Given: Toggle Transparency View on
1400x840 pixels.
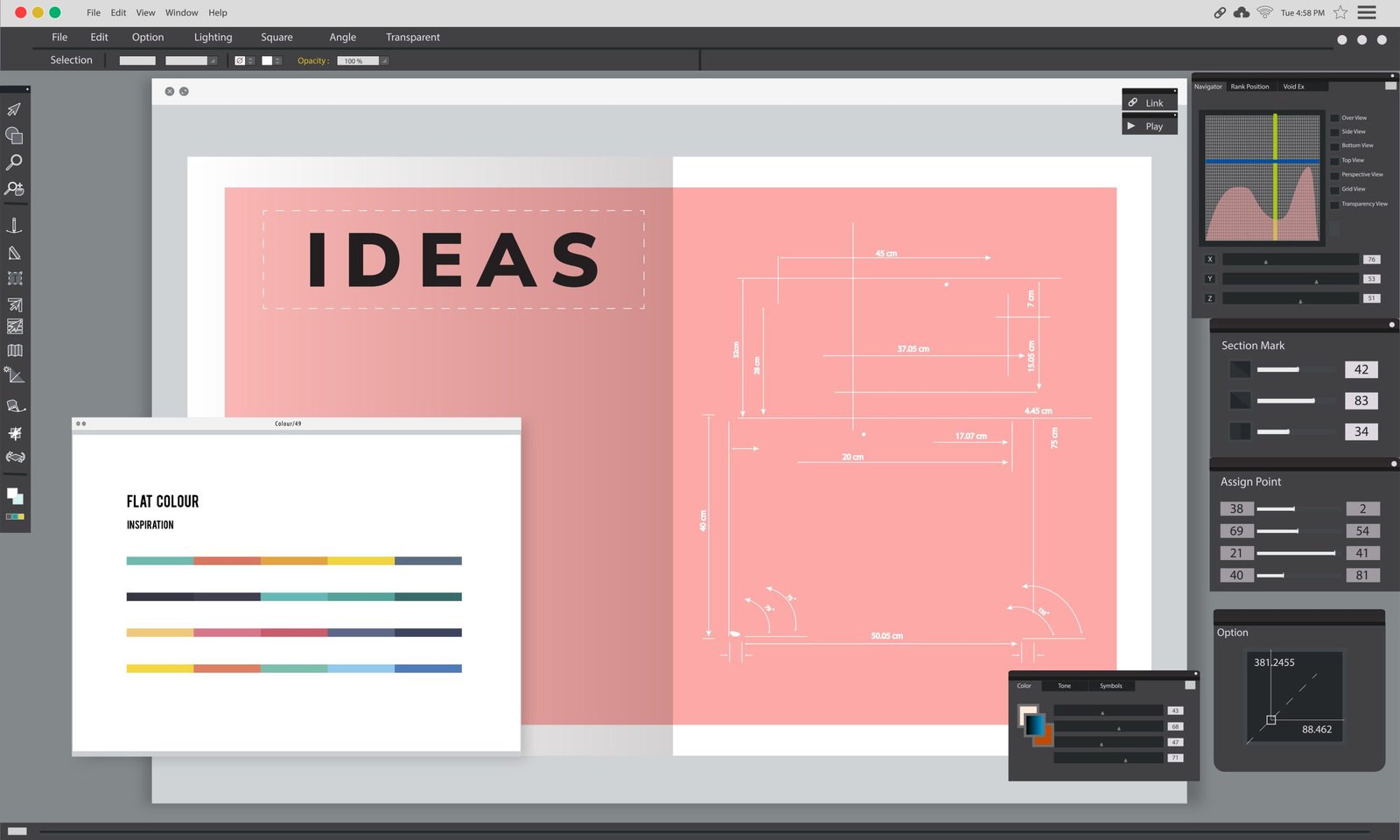Looking at the screenshot, I should tap(1335, 204).
